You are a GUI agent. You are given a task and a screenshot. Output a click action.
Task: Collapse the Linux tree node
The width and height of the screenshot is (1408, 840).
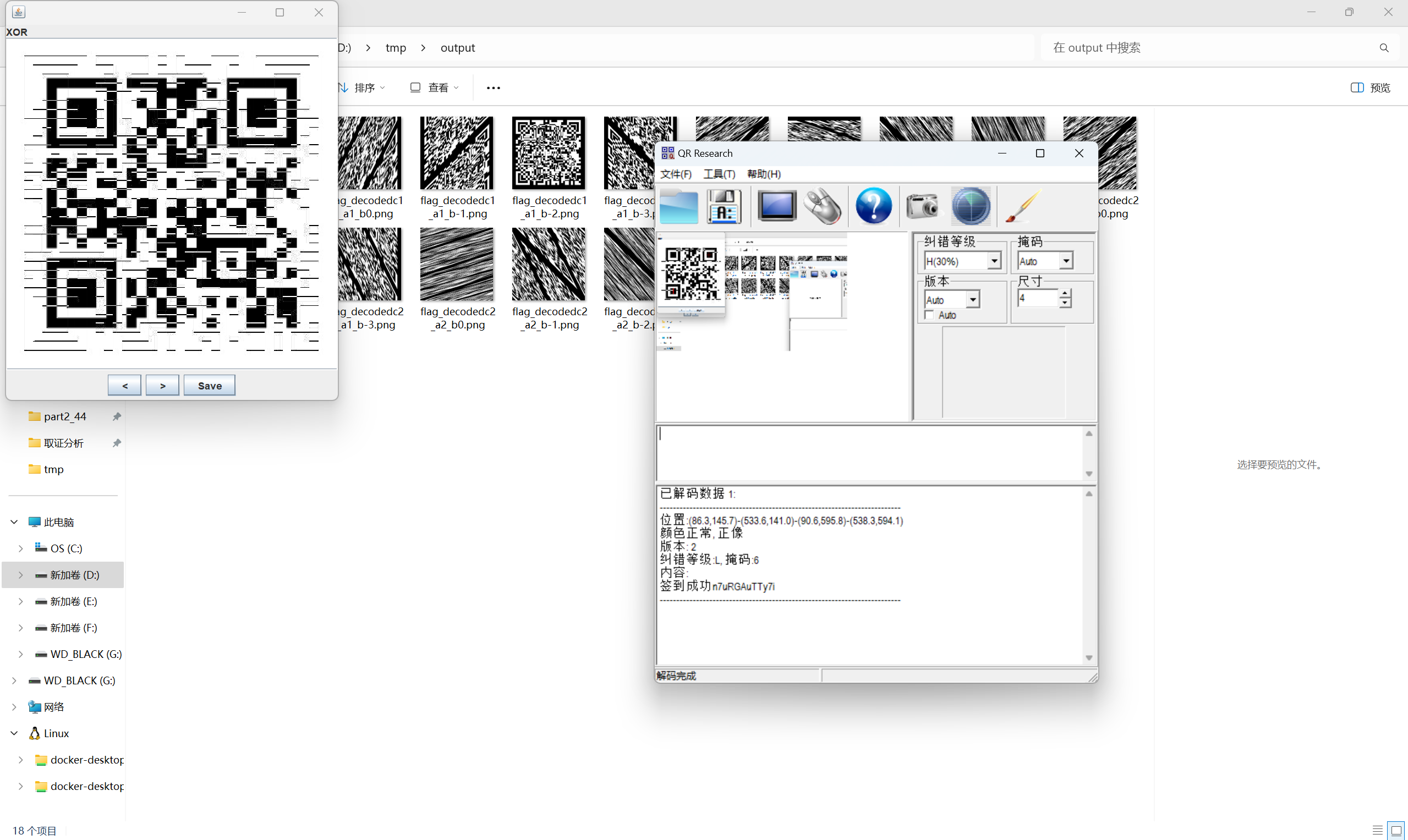click(x=14, y=733)
